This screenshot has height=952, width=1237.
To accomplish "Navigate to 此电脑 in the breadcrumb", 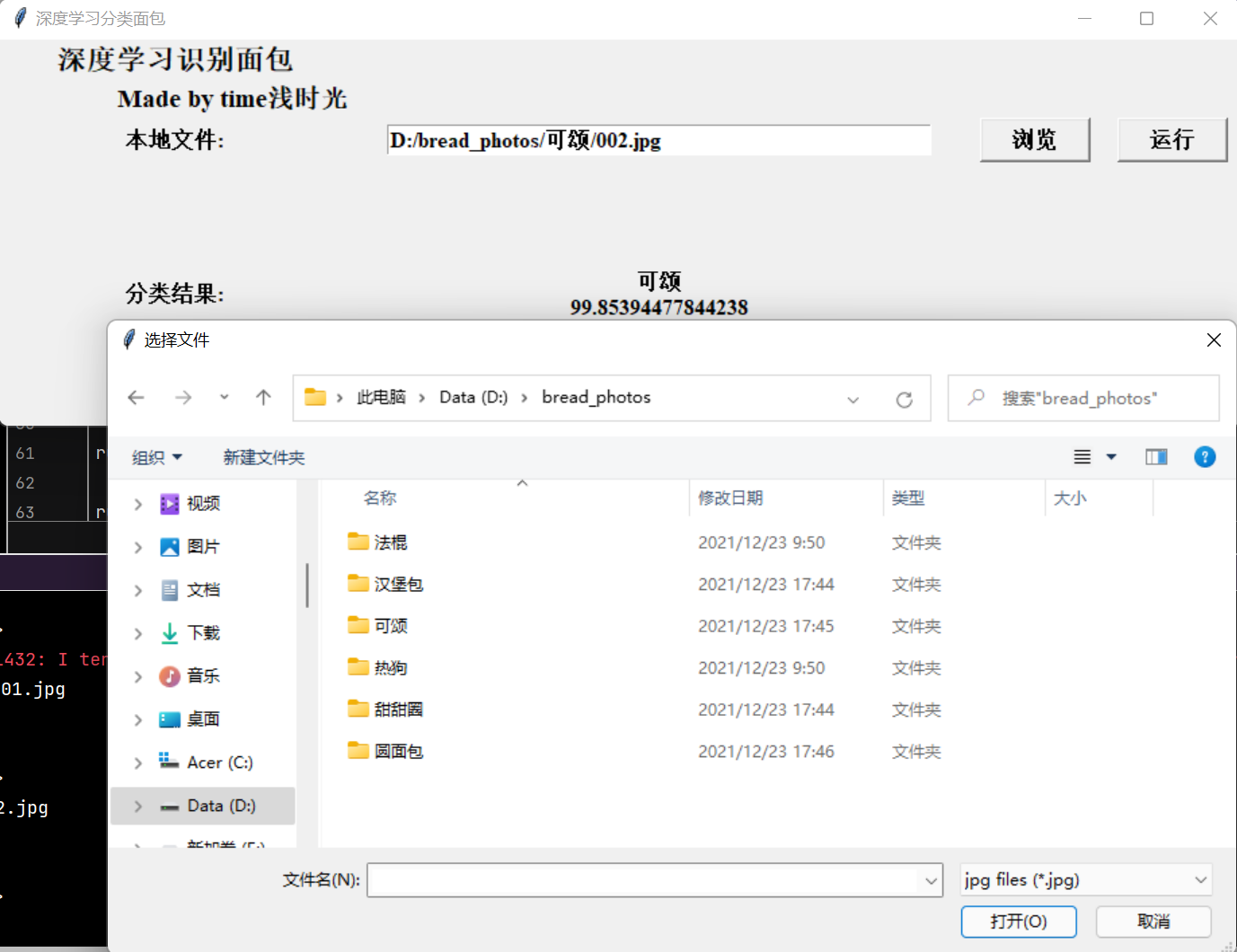I will [381, 398].
